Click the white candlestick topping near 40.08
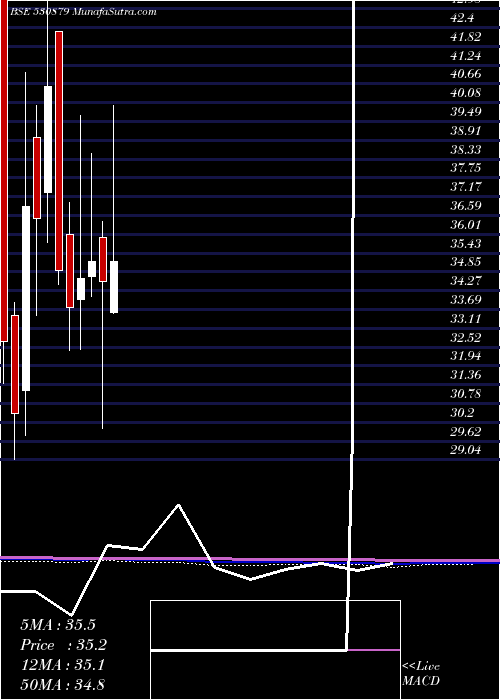The image size is (500, 700). pyautogui.click(x=48, y=139)
